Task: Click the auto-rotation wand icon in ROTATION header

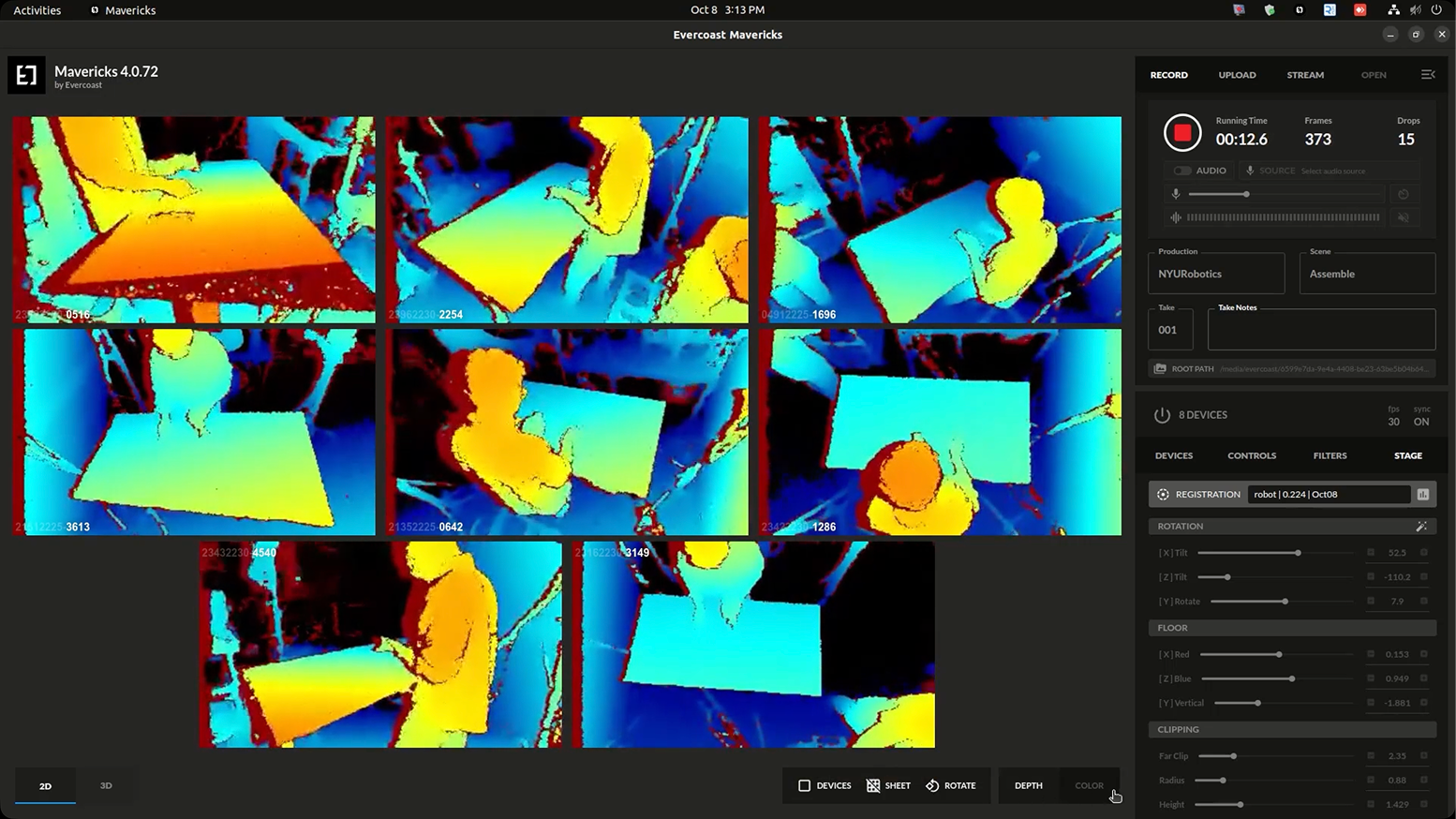Action: tap(1422, 527)
